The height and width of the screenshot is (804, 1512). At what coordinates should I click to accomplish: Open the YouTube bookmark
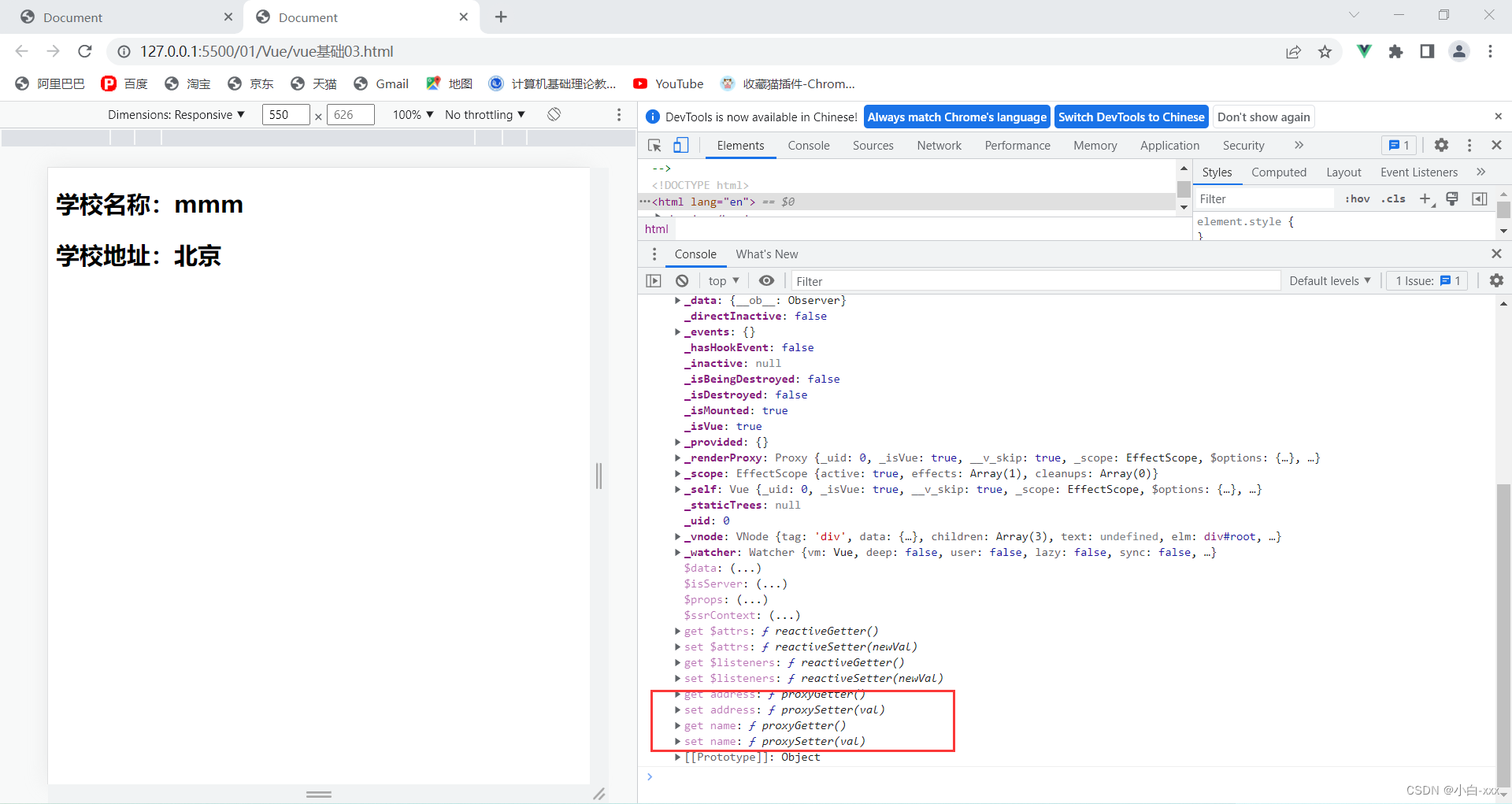click(x=669, y=83)
